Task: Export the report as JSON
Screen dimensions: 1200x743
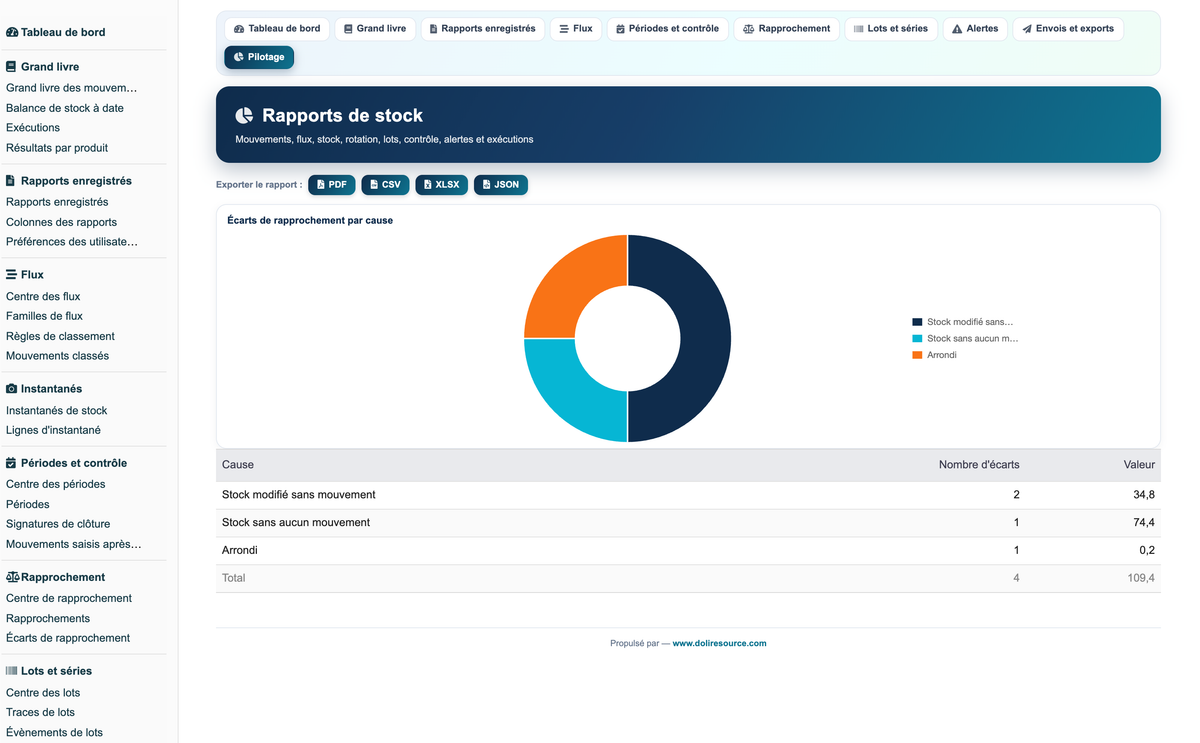Action: (501, 185)
